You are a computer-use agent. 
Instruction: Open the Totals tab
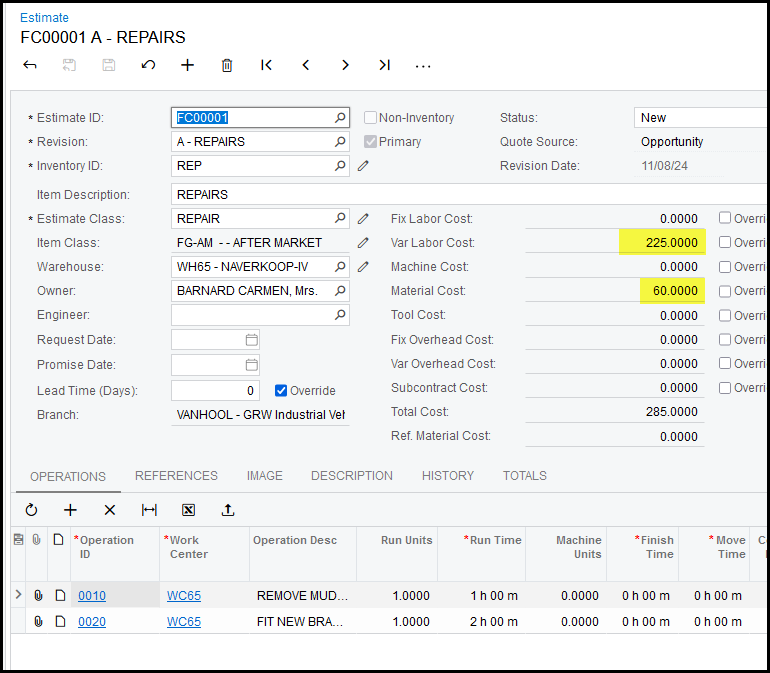click(524, 476)
